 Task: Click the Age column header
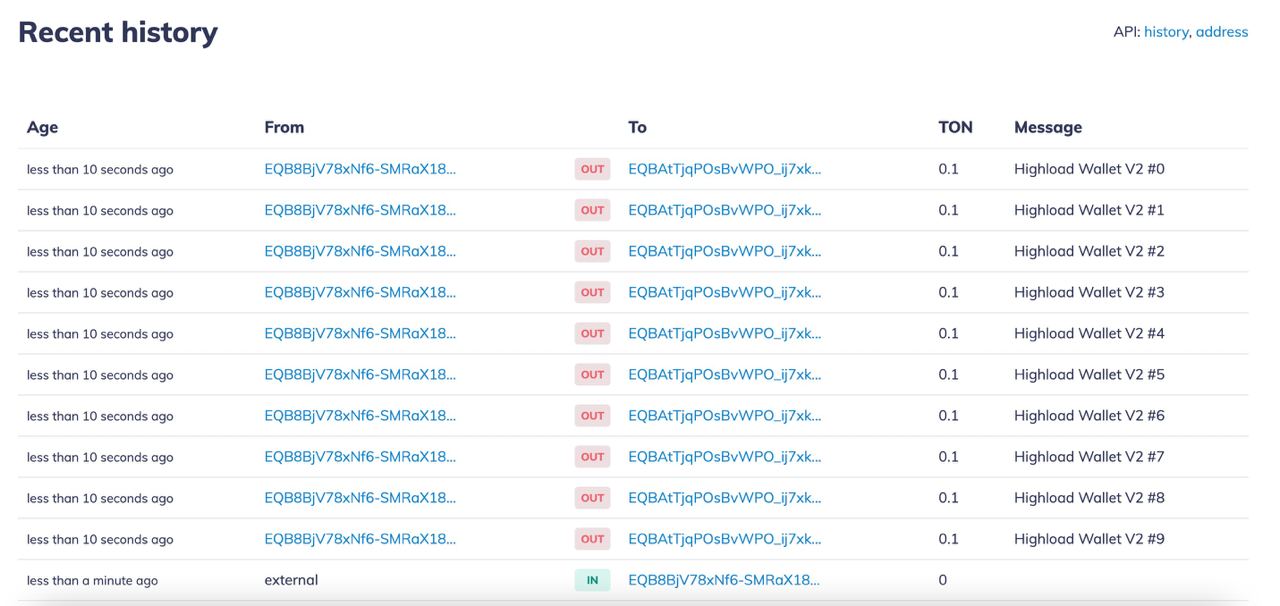tap(42, 128)
